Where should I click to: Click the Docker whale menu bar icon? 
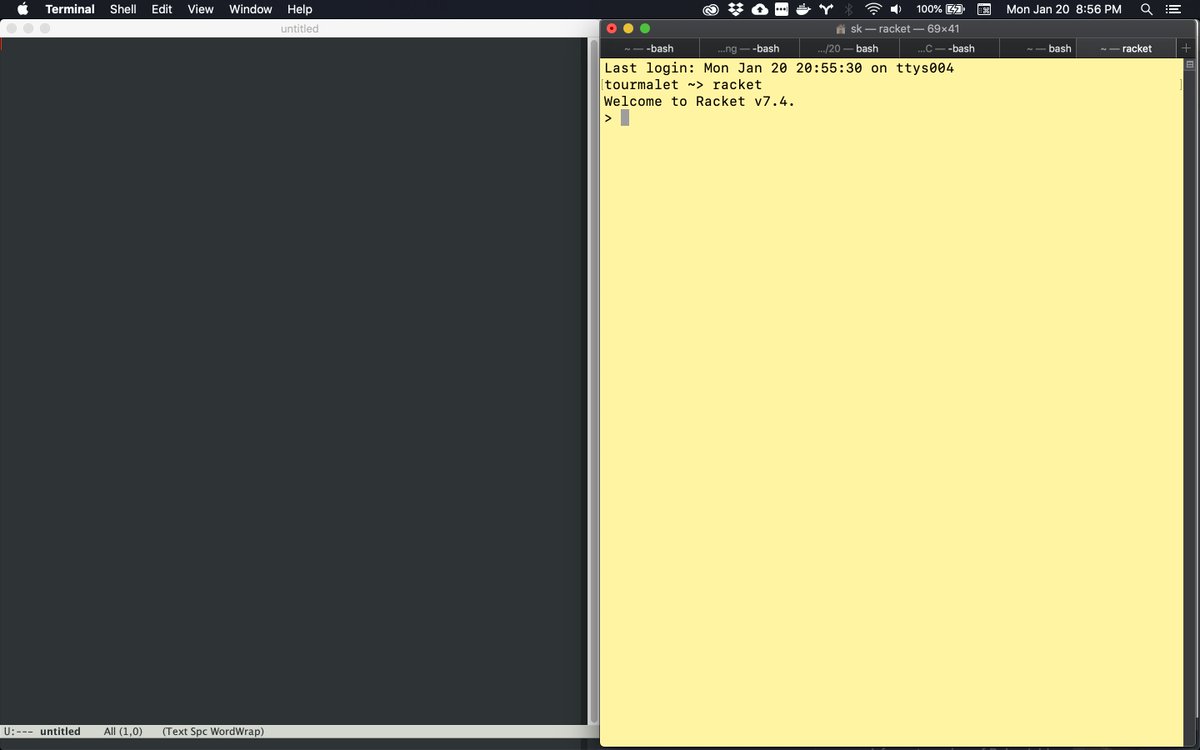pos(803,9)
